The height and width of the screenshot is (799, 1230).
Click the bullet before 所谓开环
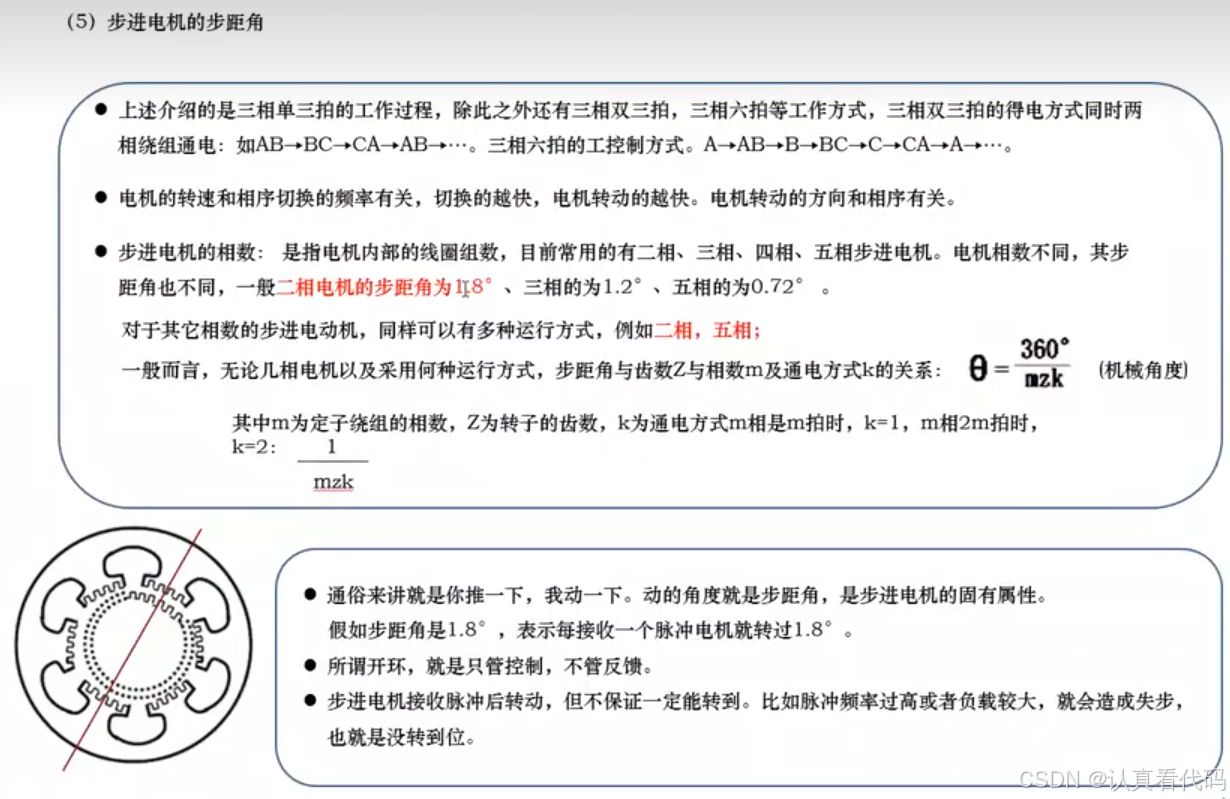310,665
